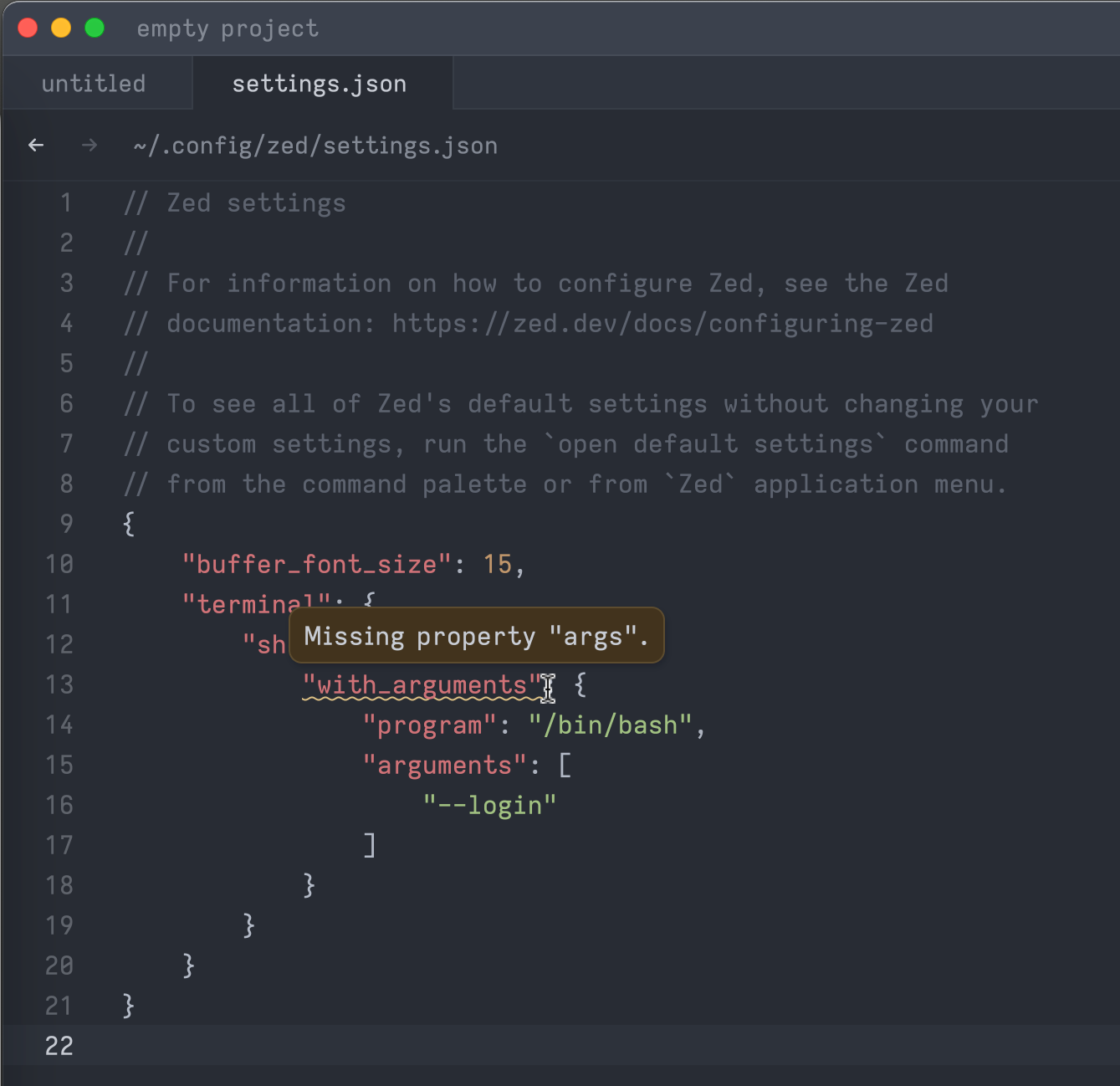Close the window with the red button
Image resolution: width=1120 pixels, height=1086 pixels.
[28, 28]
